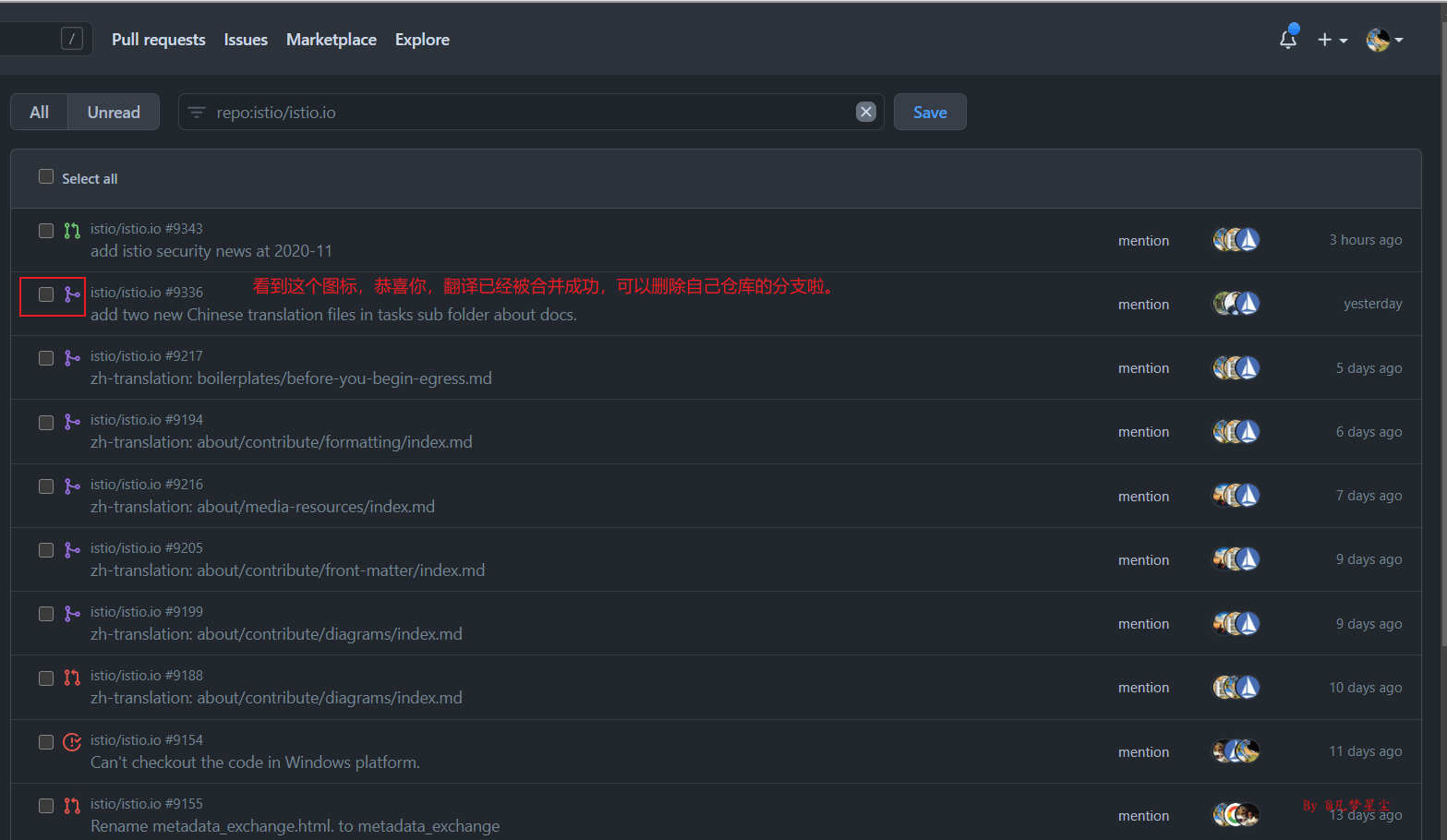The width and height of the screenshot is (1447, 840).
Task: Click the closed pull request icon for #9188
Action: 72,678
